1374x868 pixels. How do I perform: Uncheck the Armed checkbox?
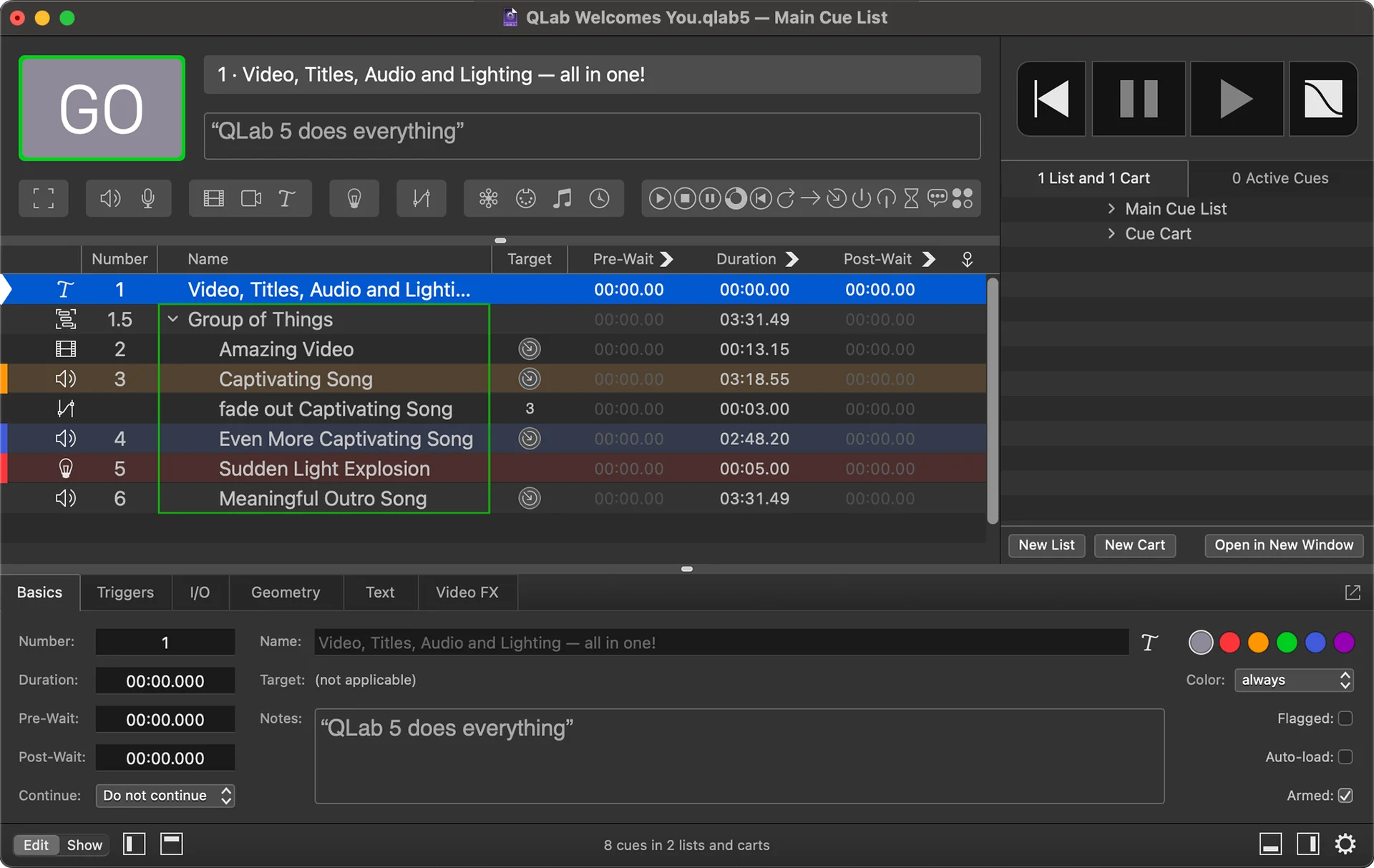pos(1345,795)
